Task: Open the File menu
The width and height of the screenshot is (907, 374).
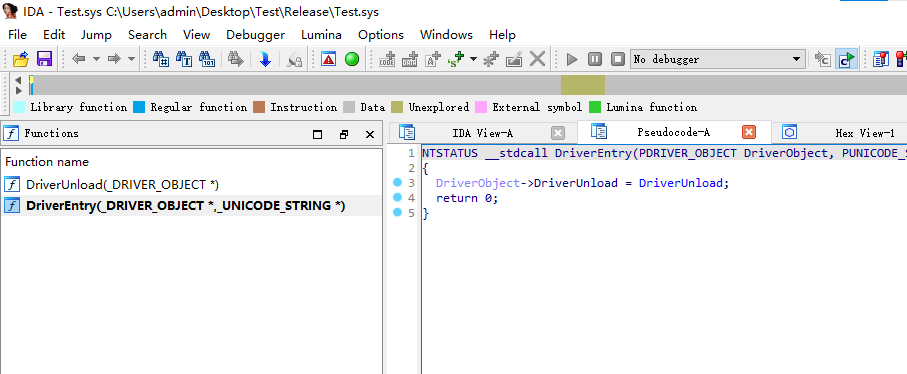Action: (x=17, y=35)
